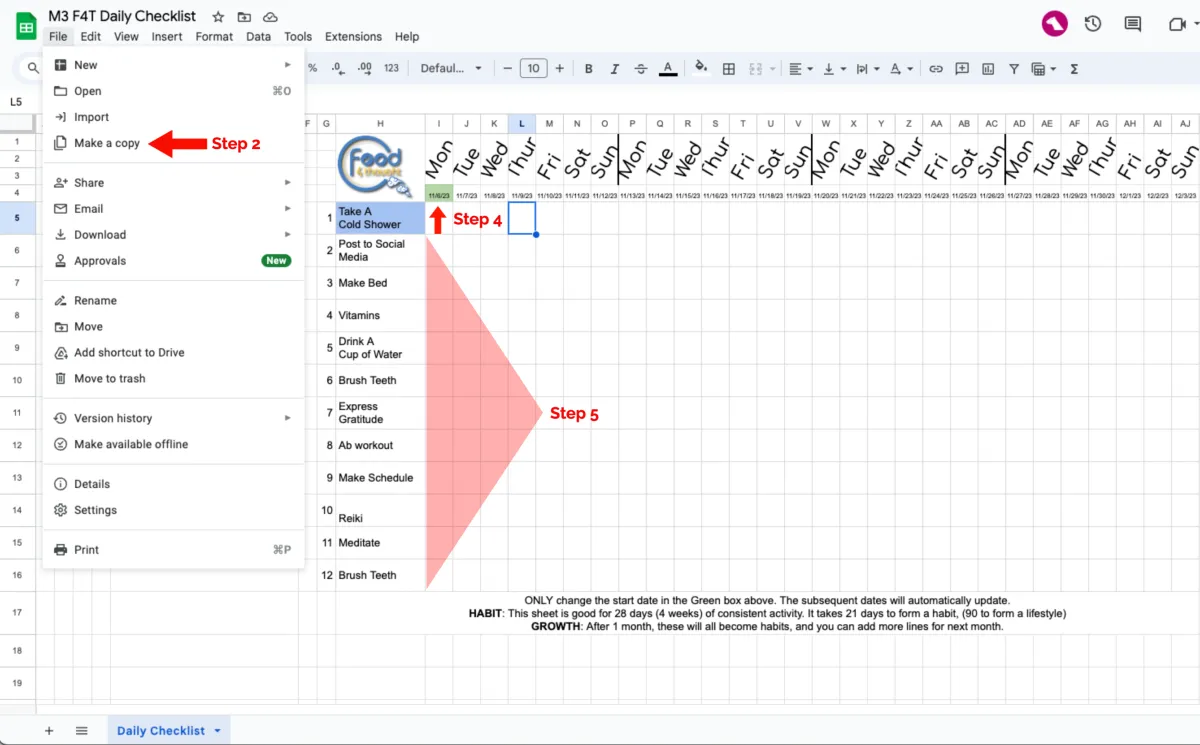This screenshot has height=745, width=1200.
Task: Click the create filter icon
Action: 1014,68
